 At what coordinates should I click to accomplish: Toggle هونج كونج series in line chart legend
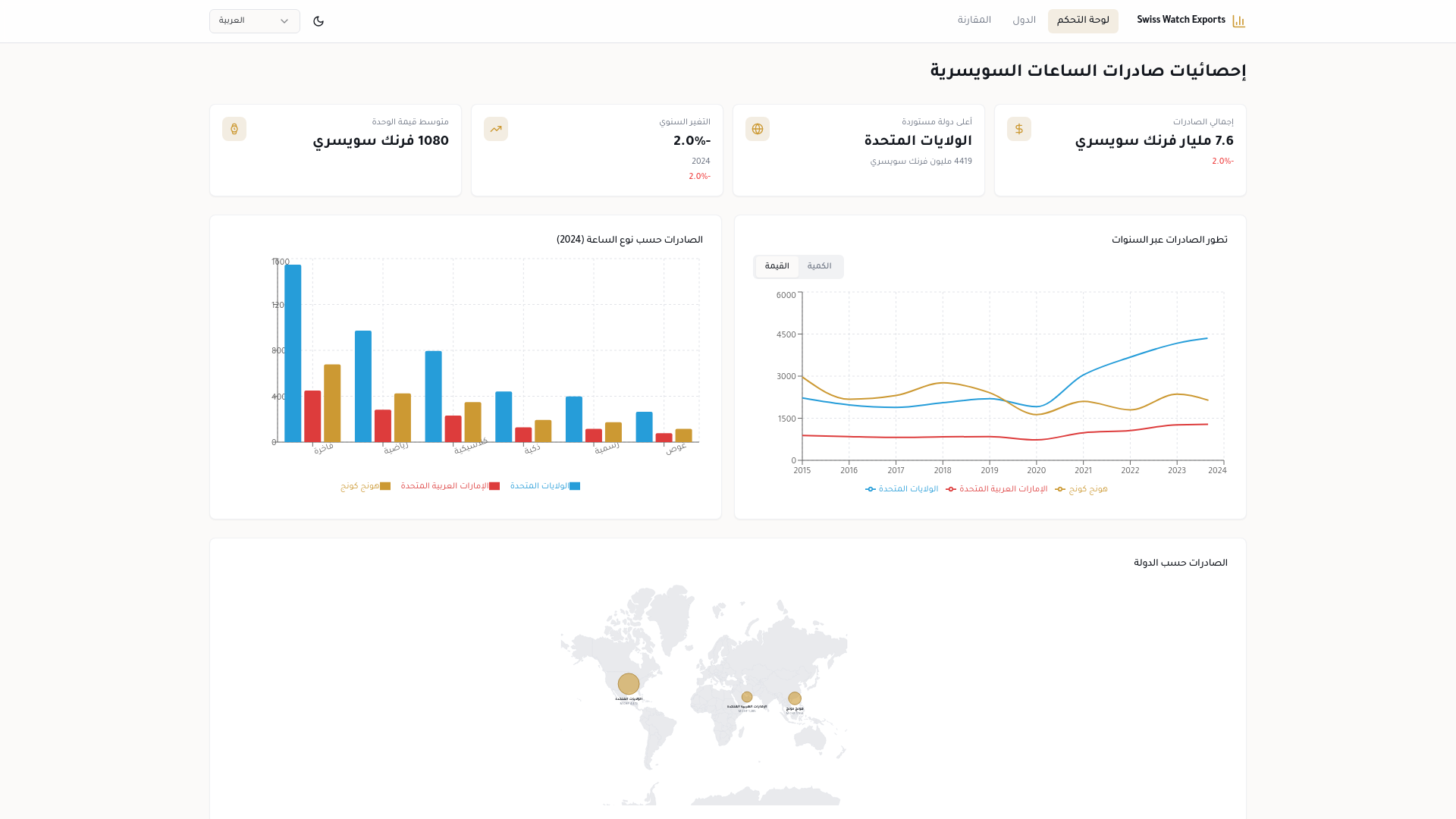pos(1081,489)
